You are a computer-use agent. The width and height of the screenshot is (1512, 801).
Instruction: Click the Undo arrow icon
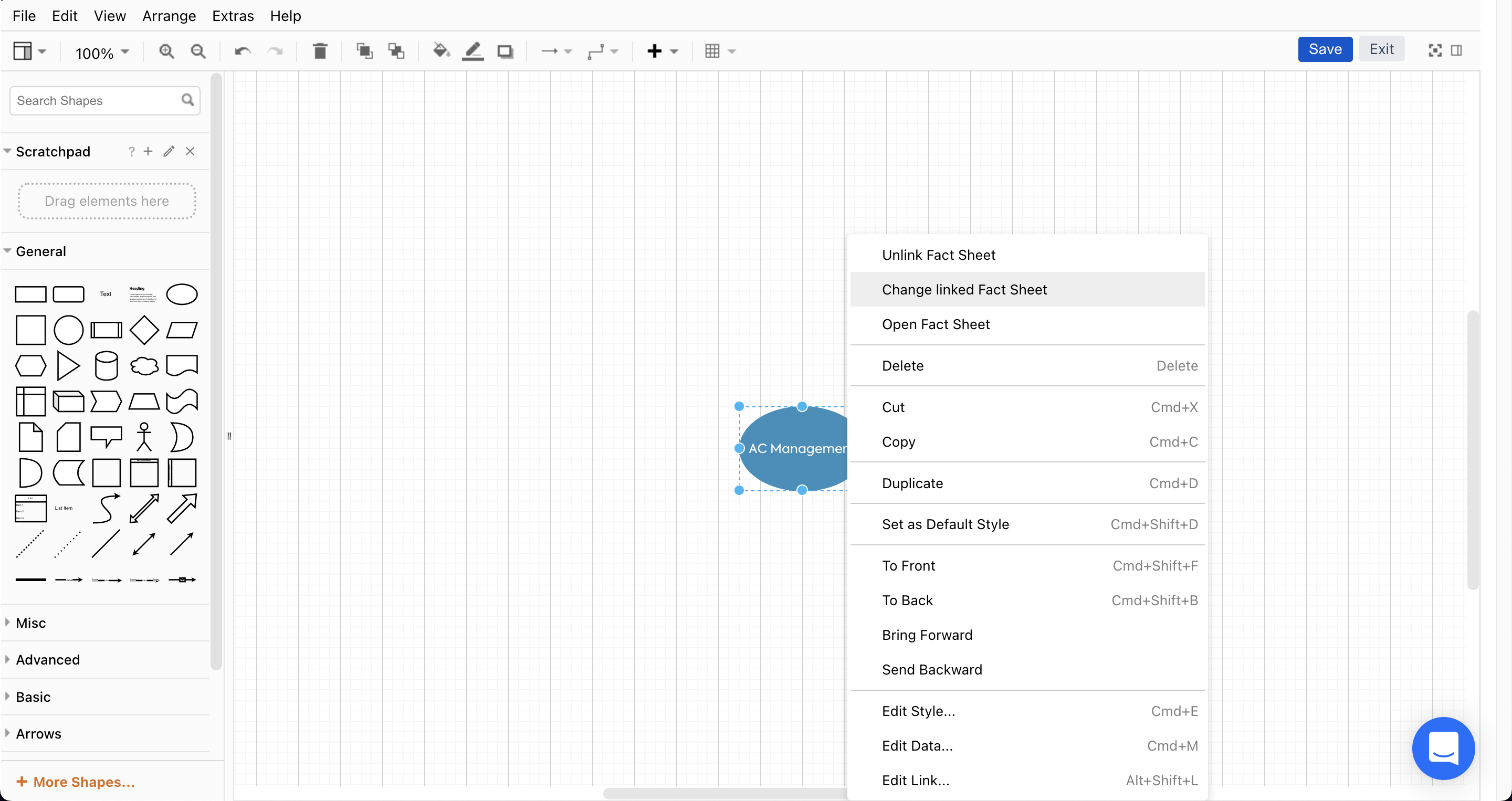pyautogui.click(x=243, y=51)
